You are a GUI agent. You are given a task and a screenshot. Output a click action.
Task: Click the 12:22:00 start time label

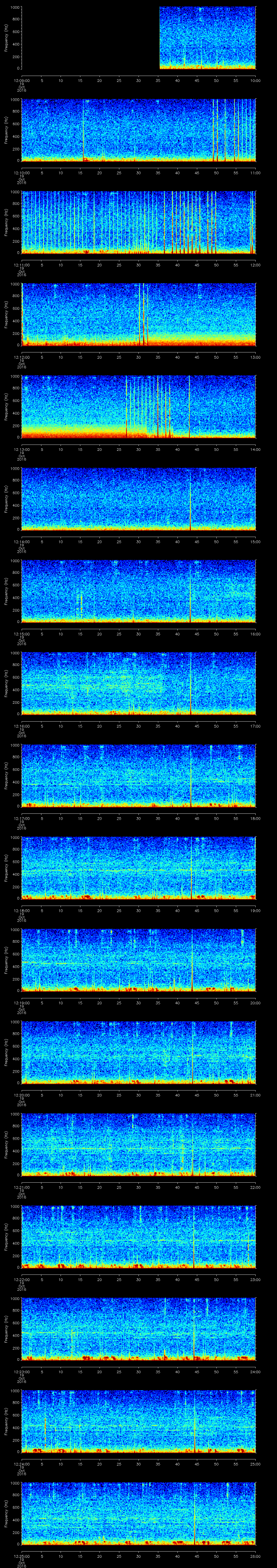click(x=21, y=1279)
